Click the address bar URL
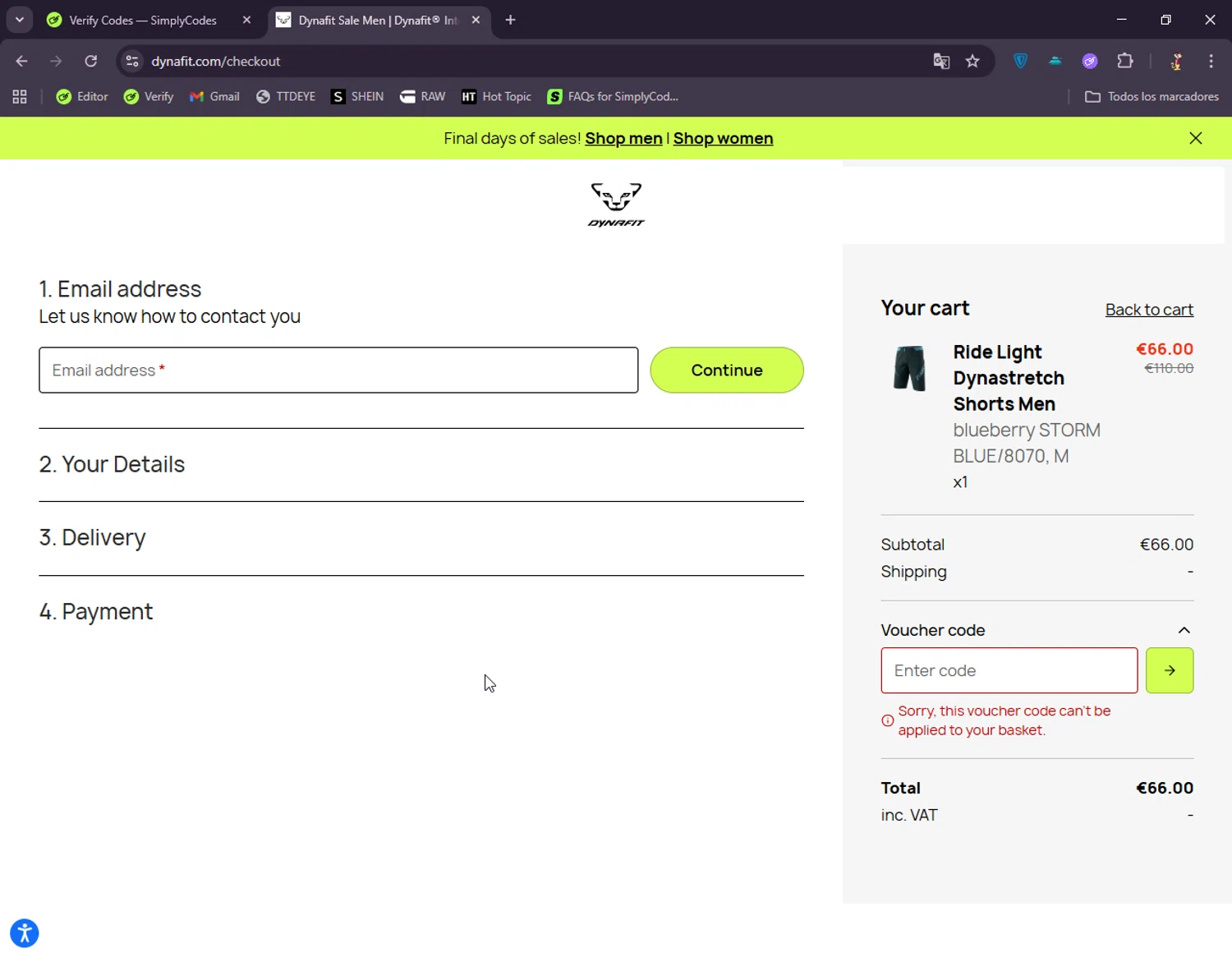Viewport: 1232px width, 957px height. [215, 61]
